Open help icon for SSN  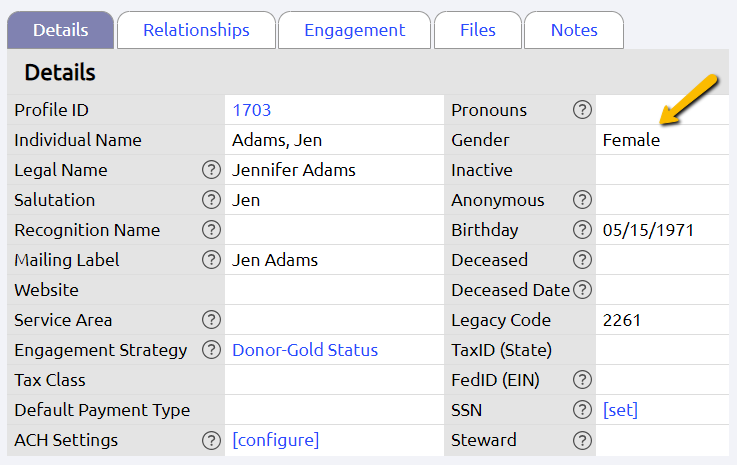582,410
